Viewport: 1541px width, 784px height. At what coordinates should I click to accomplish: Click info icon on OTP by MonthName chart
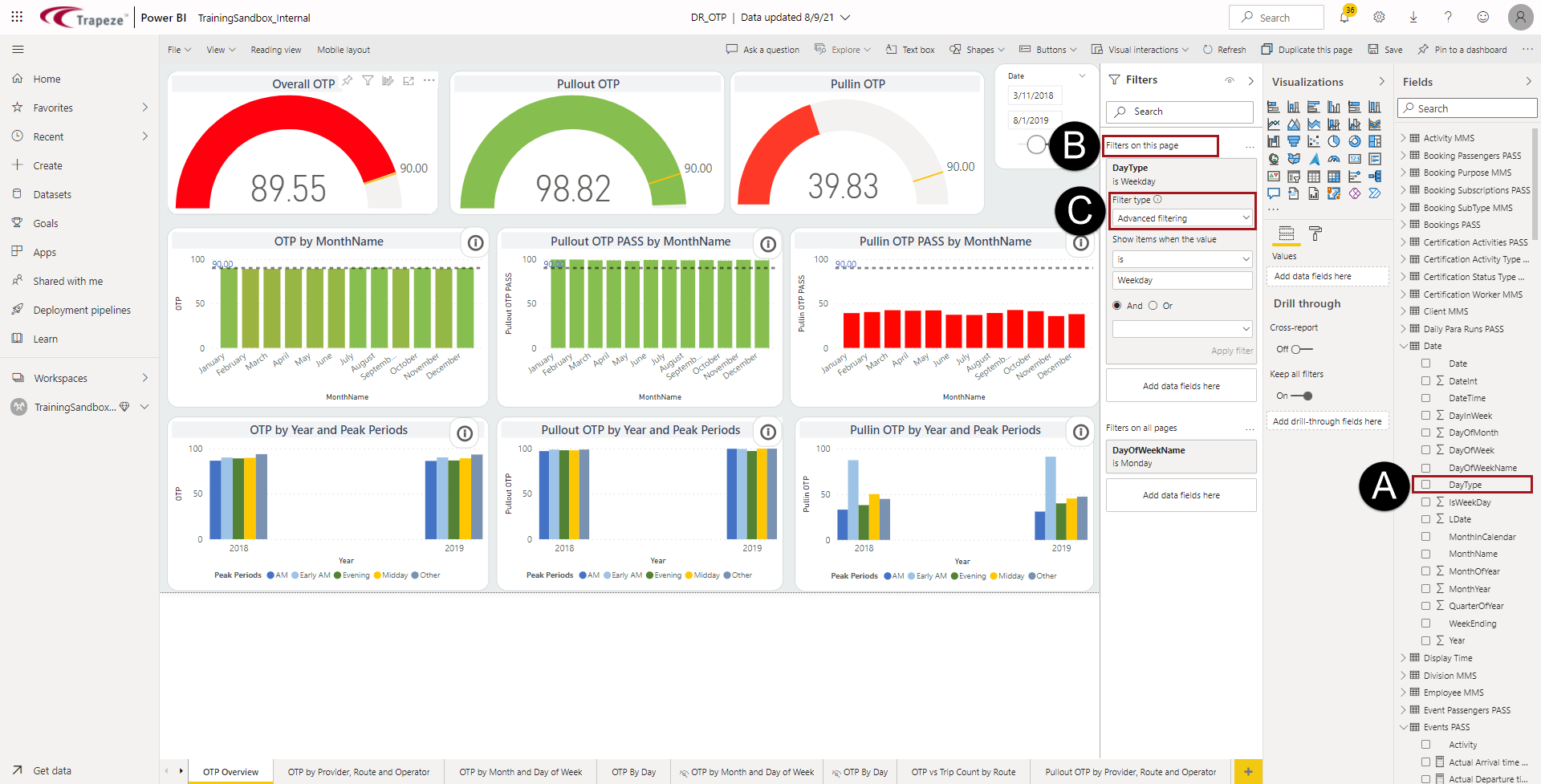click(x=475, y=242)
